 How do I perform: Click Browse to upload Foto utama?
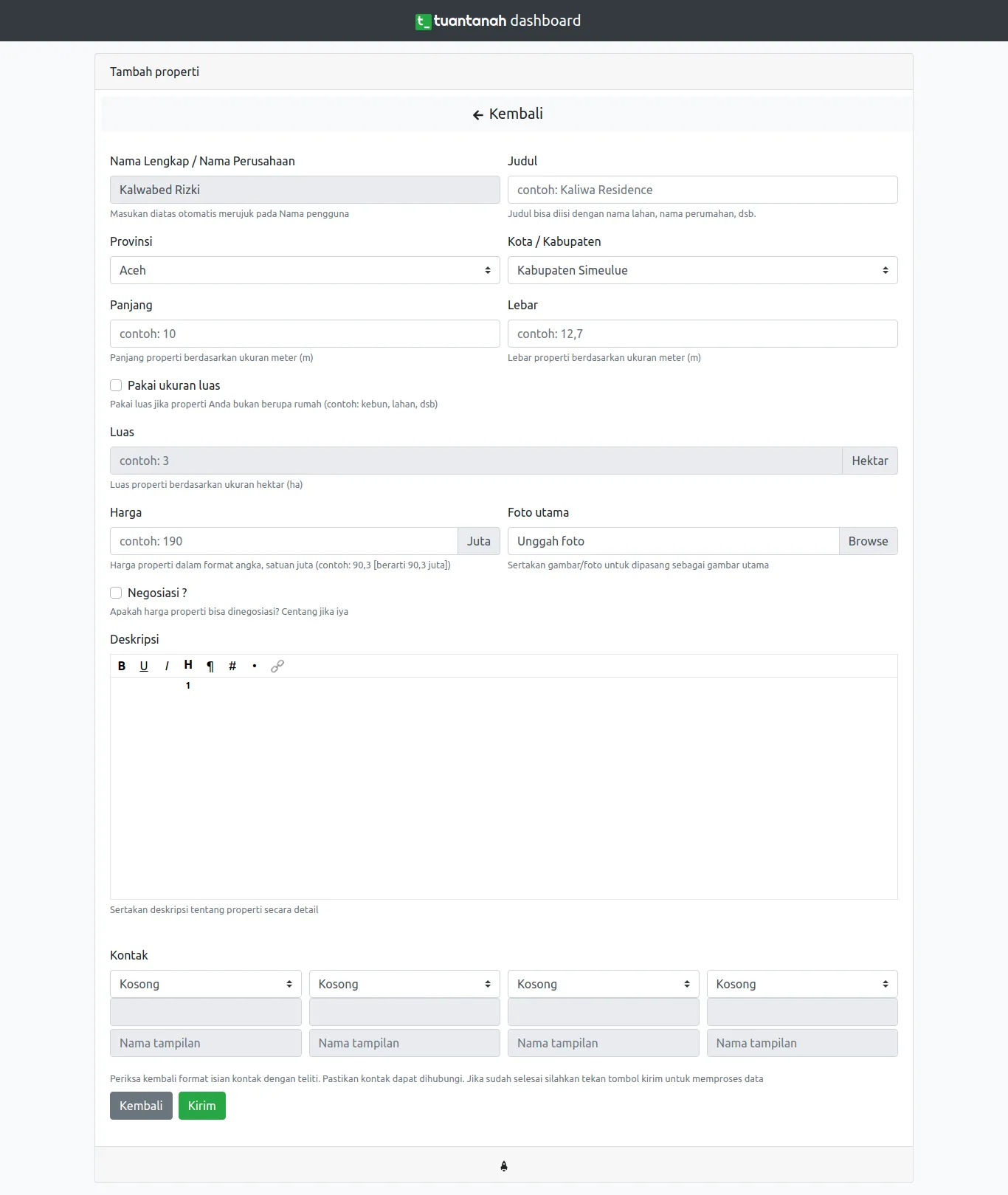868,541
